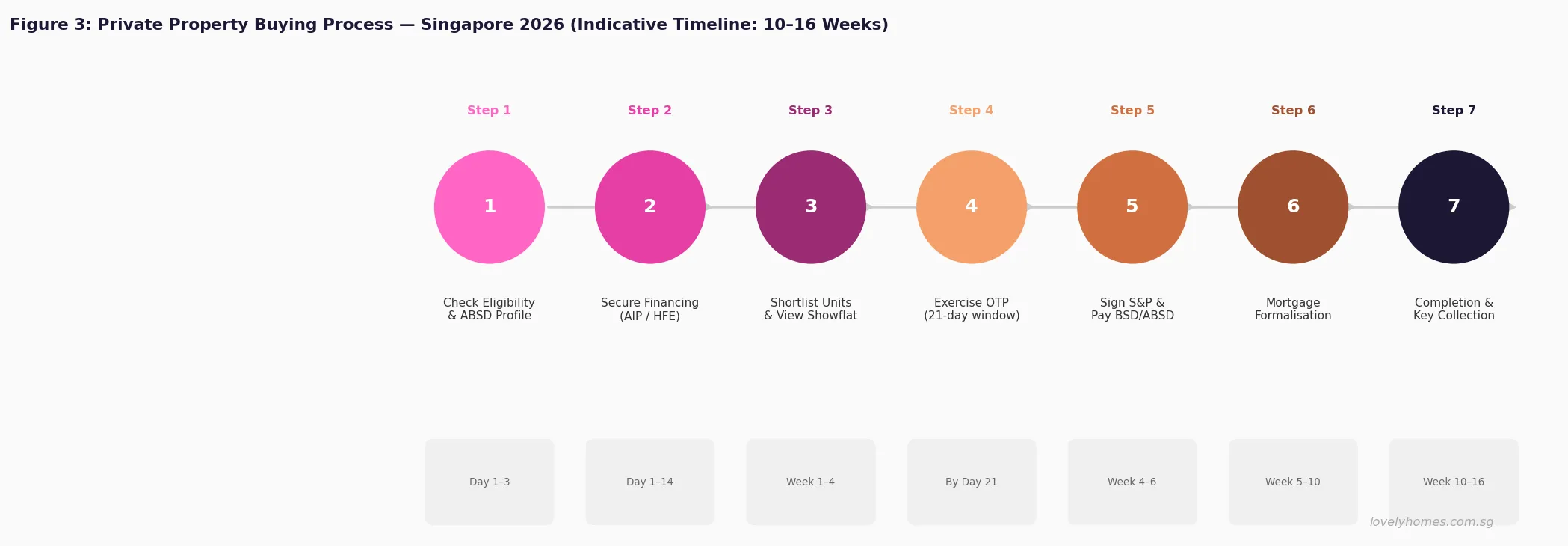1568x546 pixels.
Task: Select the Exercise OTP (21-day window) label
Action: pyautogui.click(x=972, y=309)
